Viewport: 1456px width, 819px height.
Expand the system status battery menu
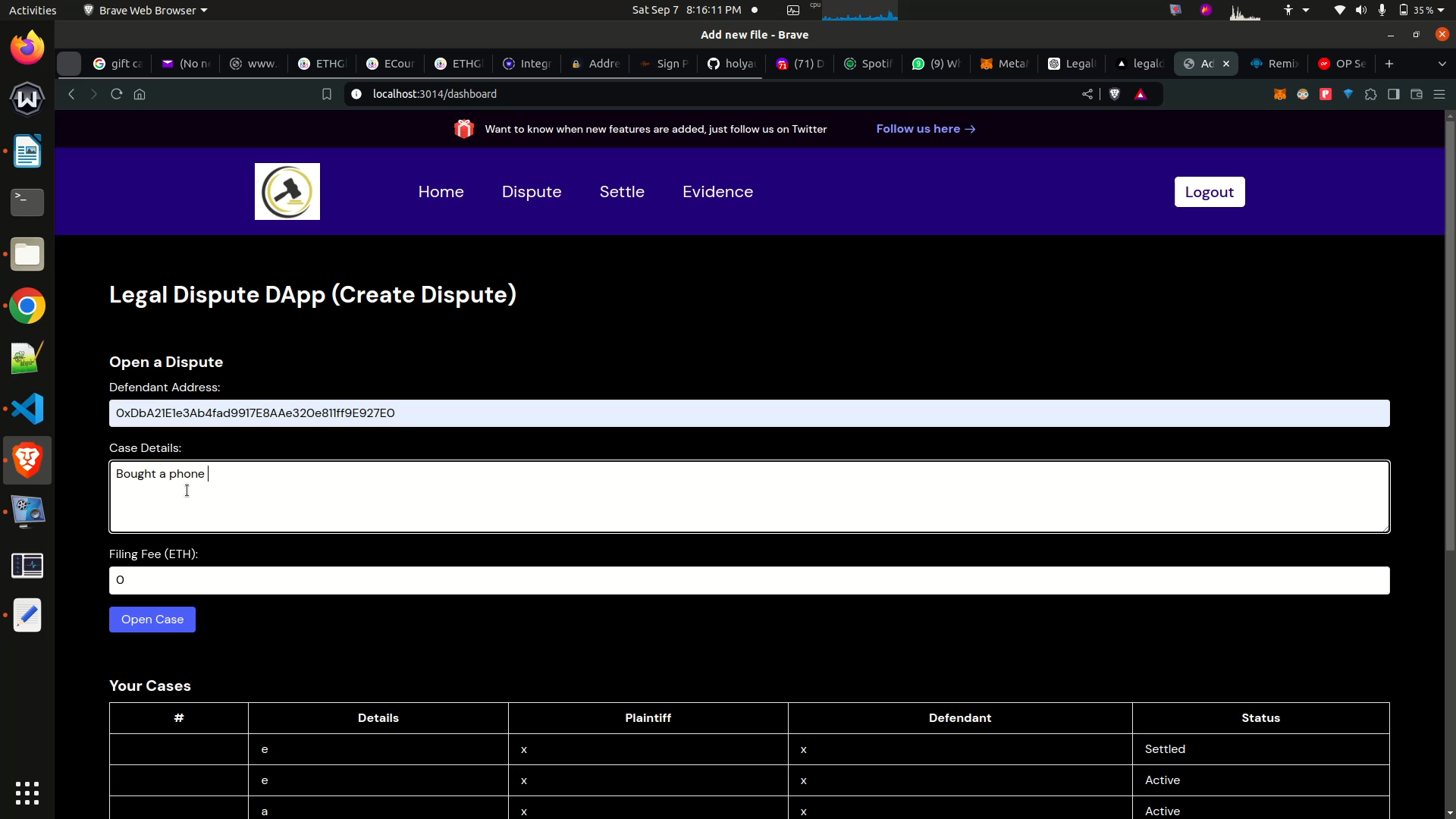1423,10
